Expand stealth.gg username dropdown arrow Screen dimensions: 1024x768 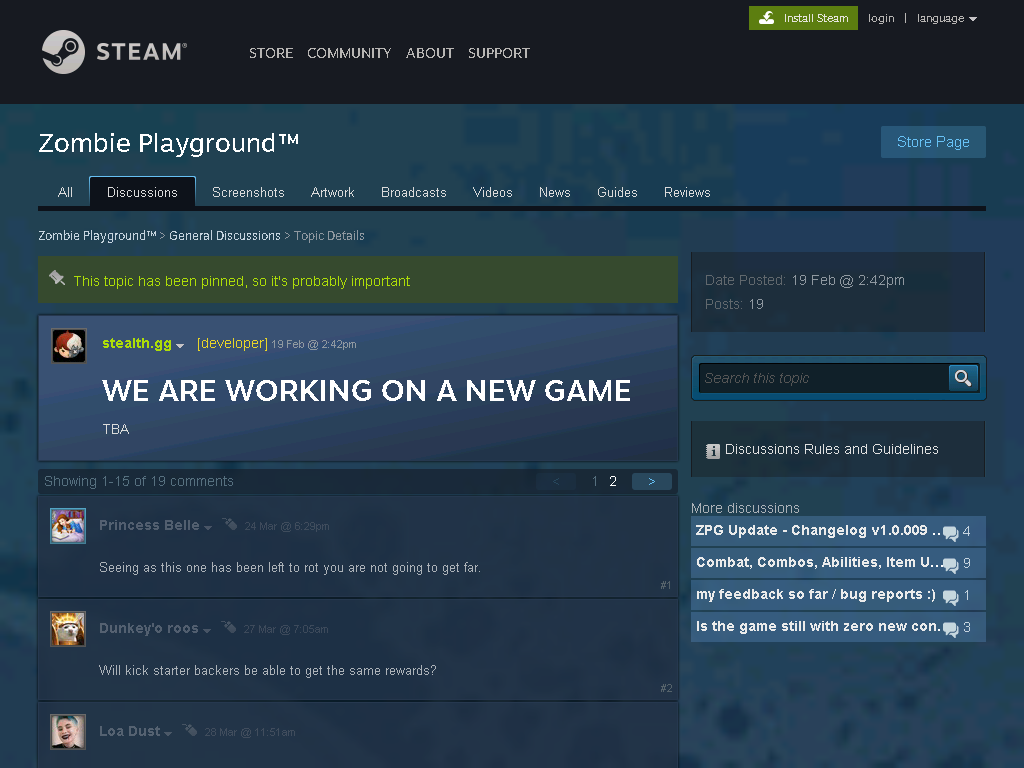[180, 346]
